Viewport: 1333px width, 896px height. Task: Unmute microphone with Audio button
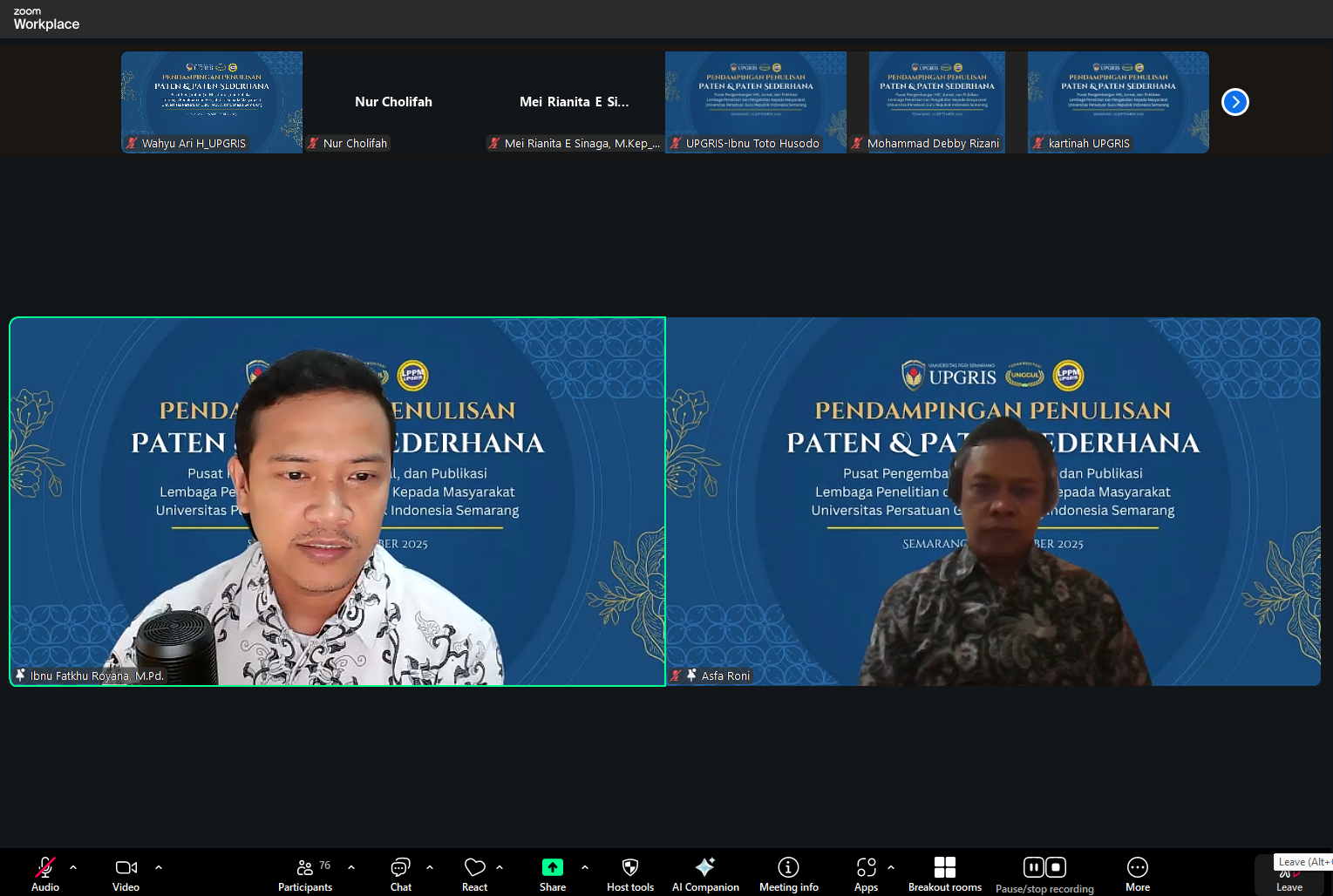pos(45,874)
